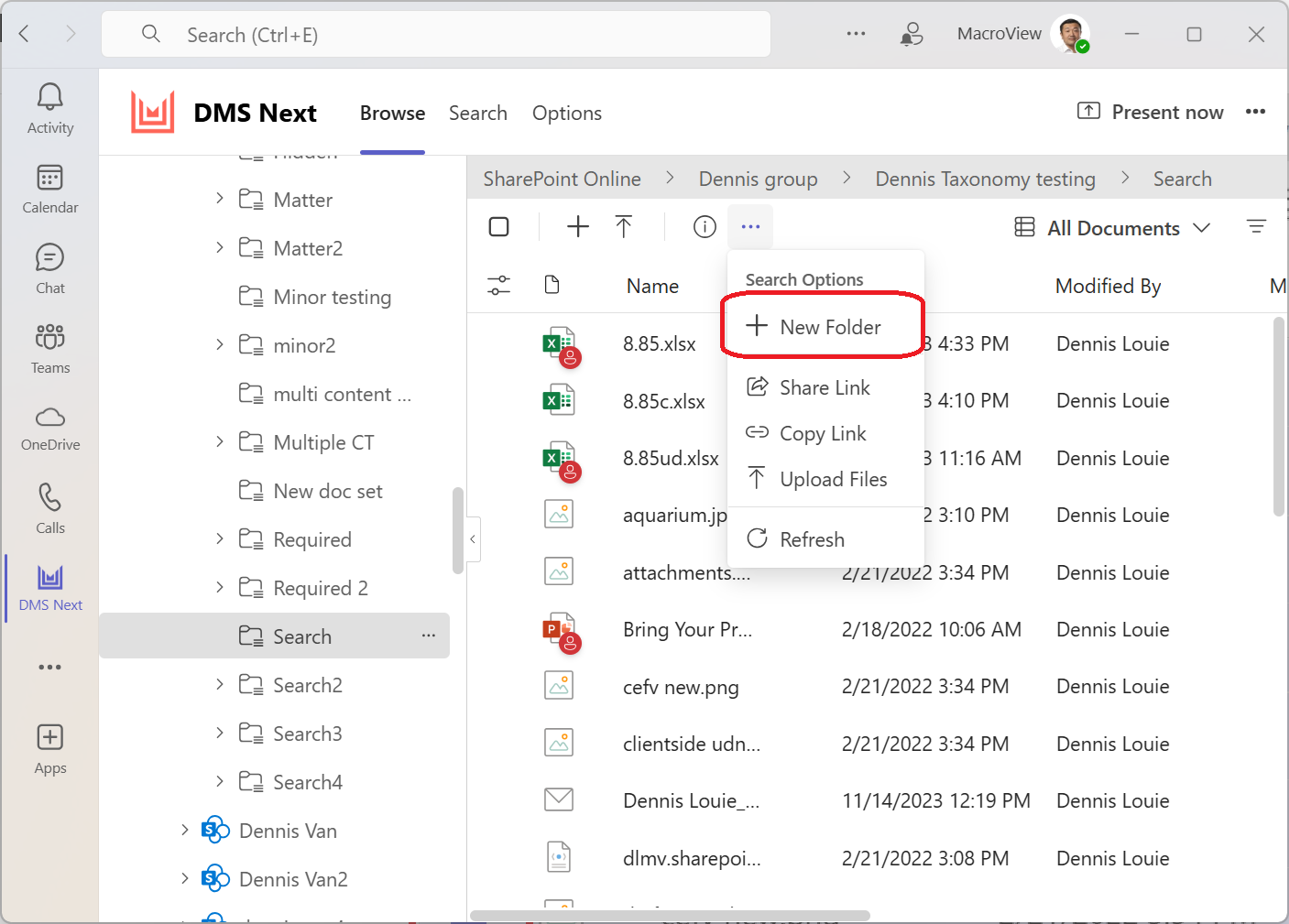1289x924 pixels.
Task: Open the Activity bell icon
Action: (49, 109)
